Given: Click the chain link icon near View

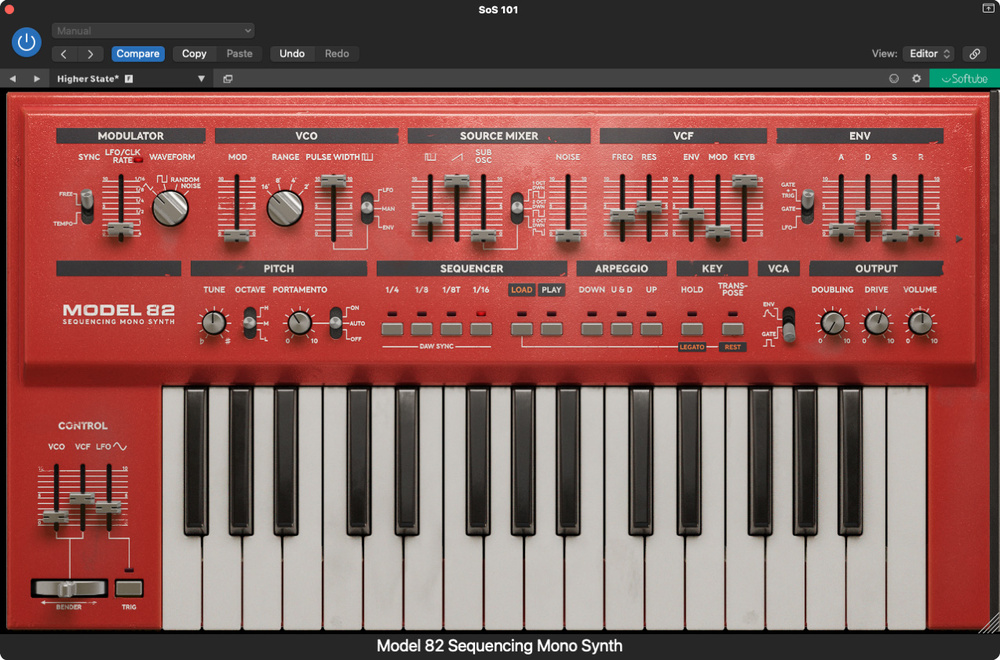Looking at the screenshot, I should 975,53.
